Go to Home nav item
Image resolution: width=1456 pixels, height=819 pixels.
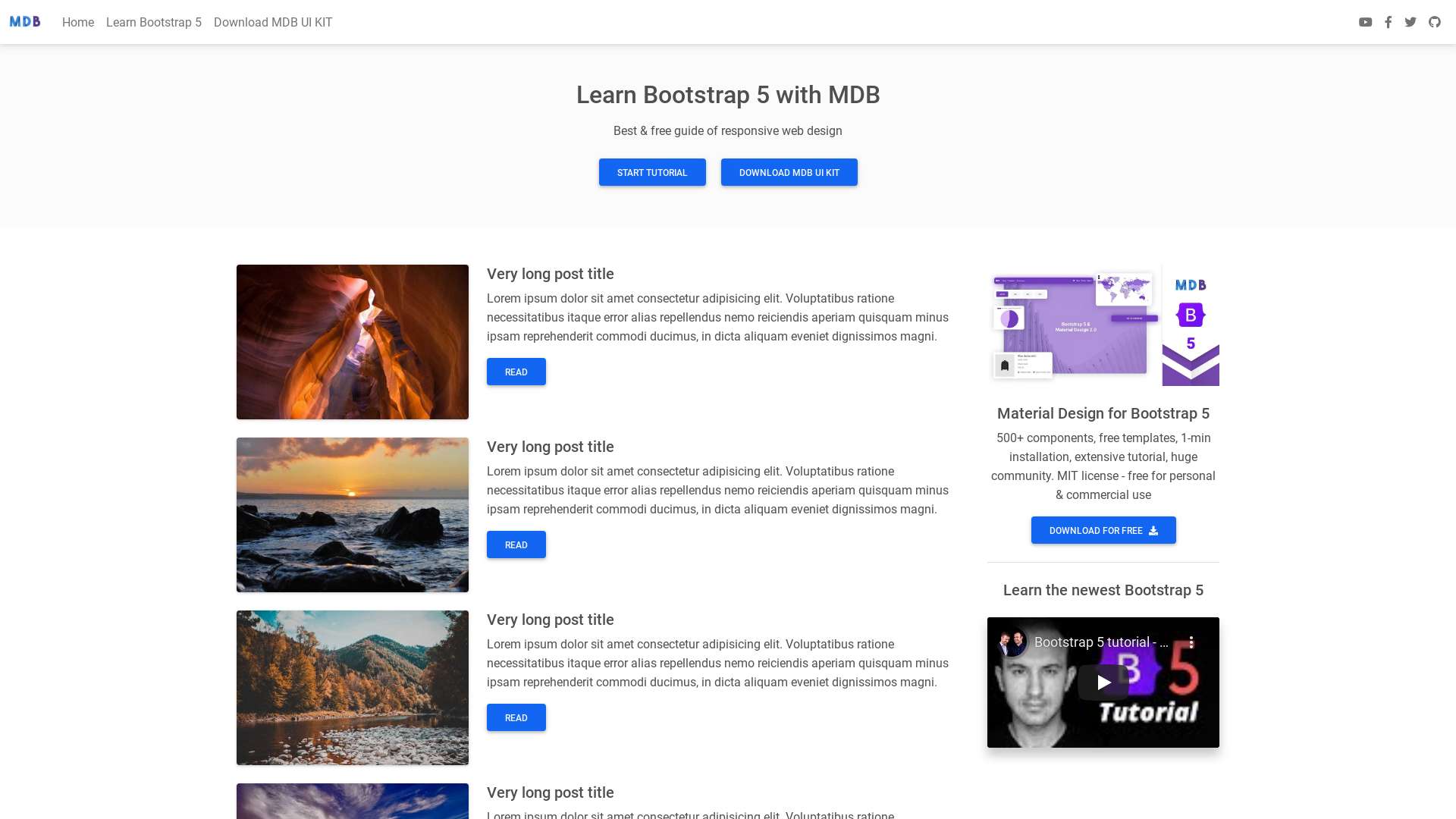coord(78,22)
